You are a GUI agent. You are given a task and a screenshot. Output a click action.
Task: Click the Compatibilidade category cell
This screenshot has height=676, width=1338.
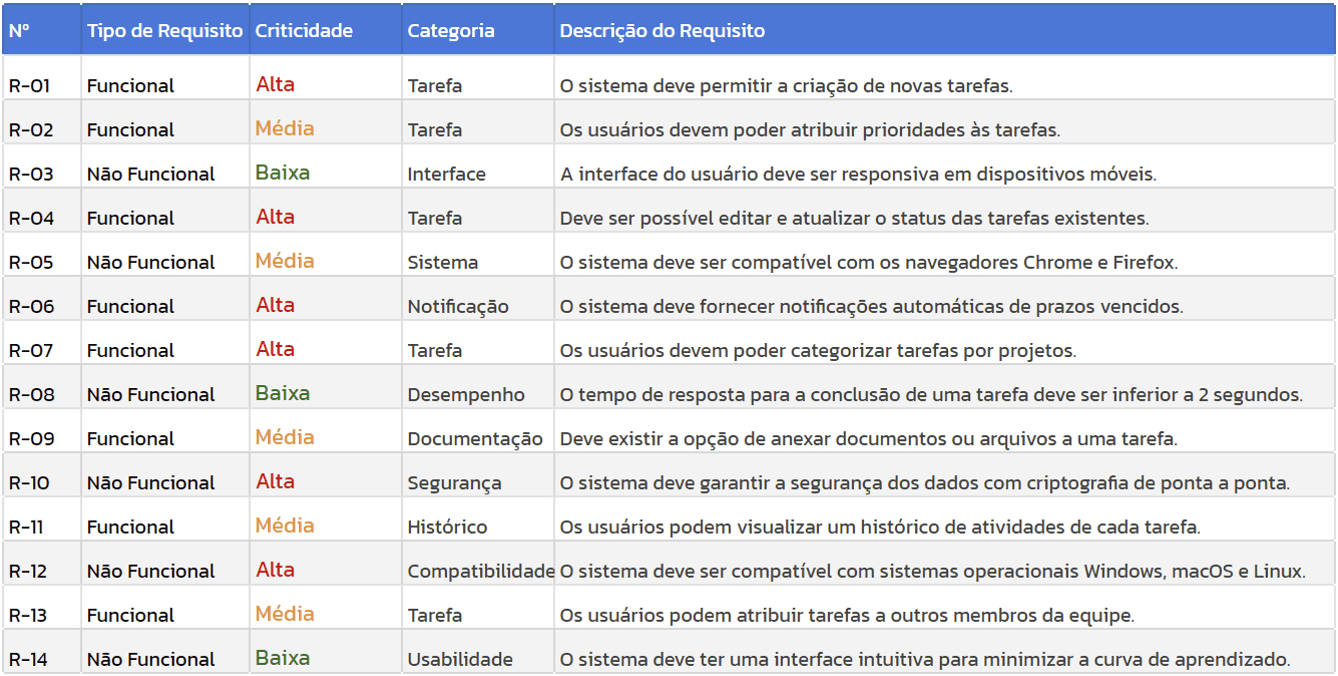coord(477,570)
